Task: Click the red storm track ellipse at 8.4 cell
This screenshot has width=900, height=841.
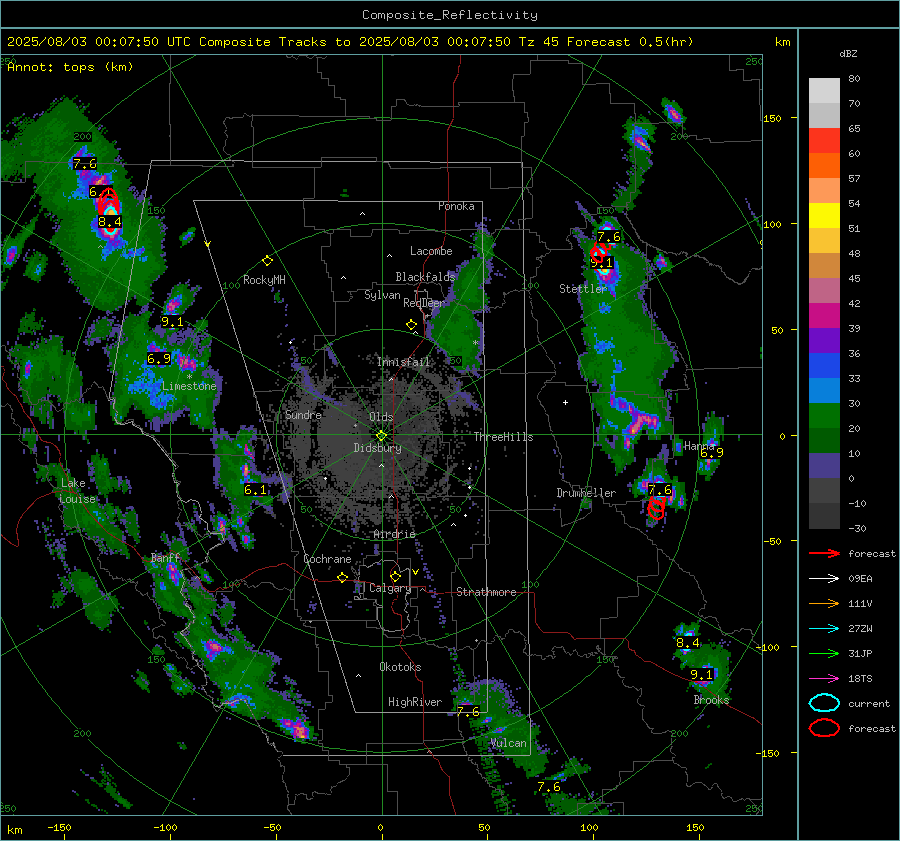Action: pyautogui.click(x=108, y=203)
